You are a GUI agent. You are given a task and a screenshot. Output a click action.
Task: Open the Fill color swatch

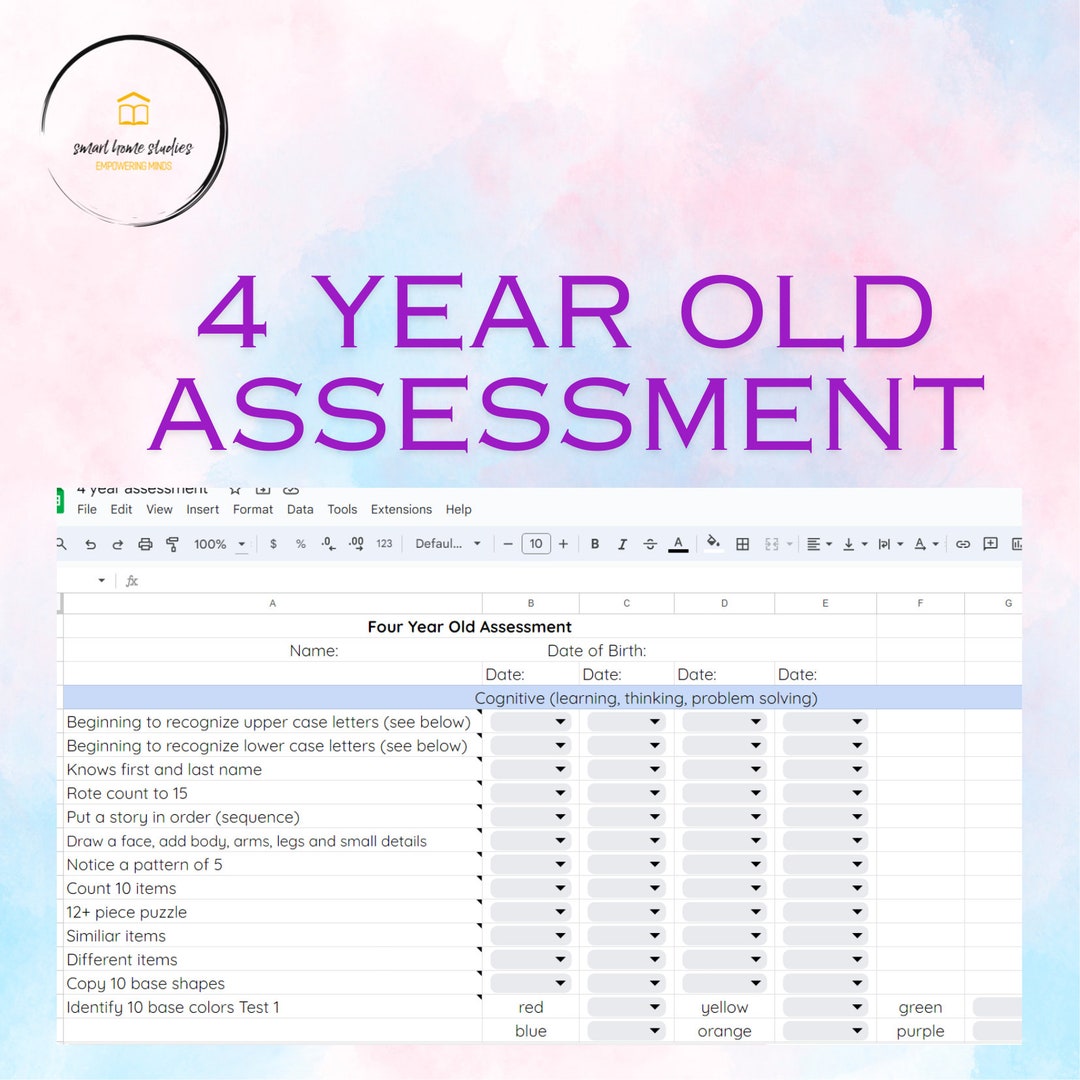[712, 543]
